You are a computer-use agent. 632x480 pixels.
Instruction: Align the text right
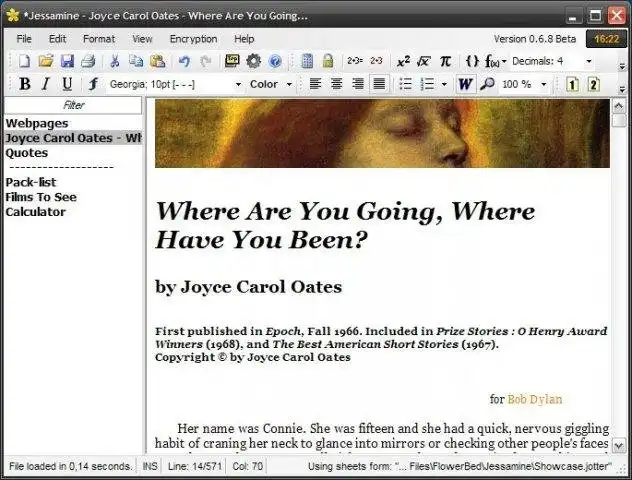click(x=358, y=84)
